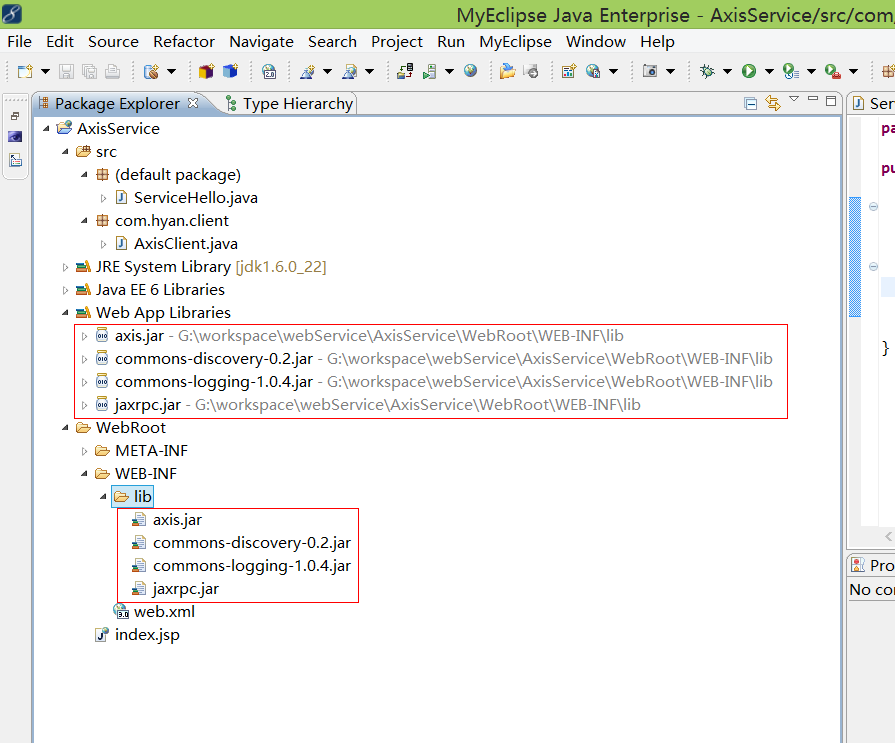Close the Package Explorer tab

(193, 103)
